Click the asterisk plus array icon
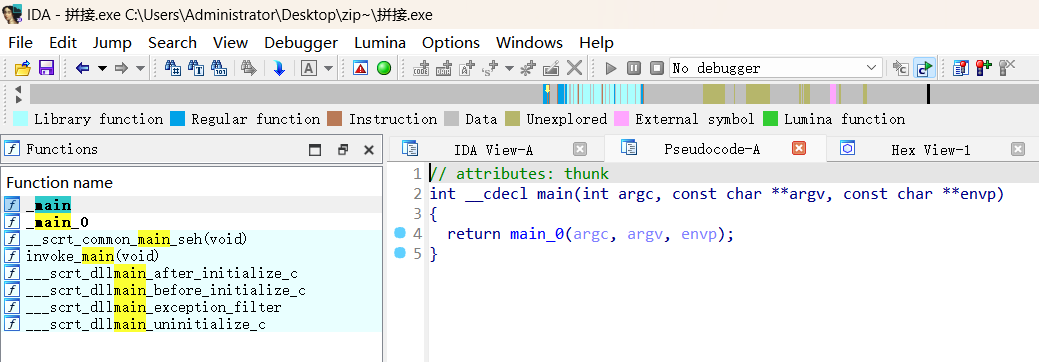Viewport: 1039px width, 362px height. click(x=528, y=68)
